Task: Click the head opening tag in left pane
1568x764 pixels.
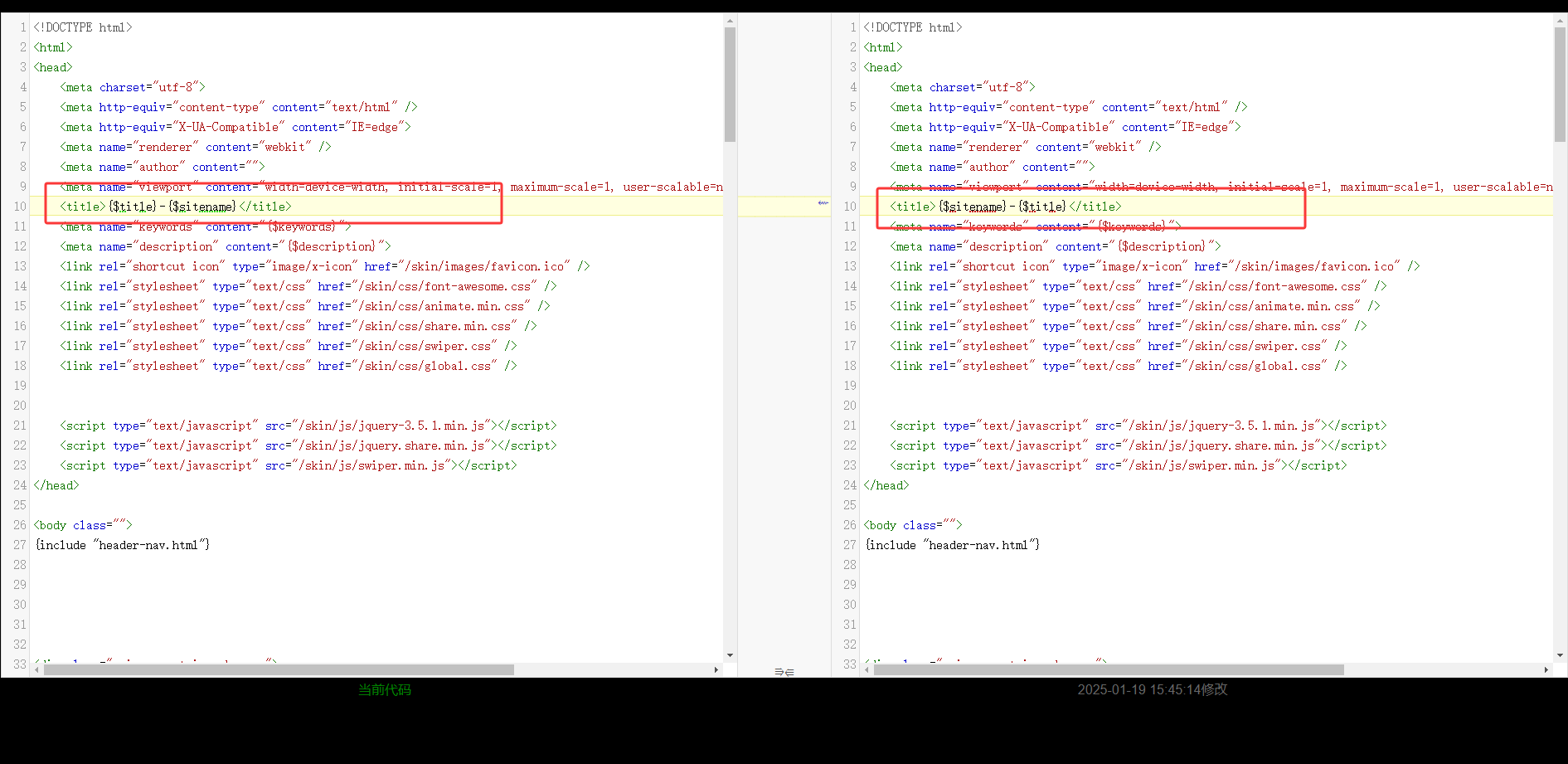Action: [x=53, y=67]
